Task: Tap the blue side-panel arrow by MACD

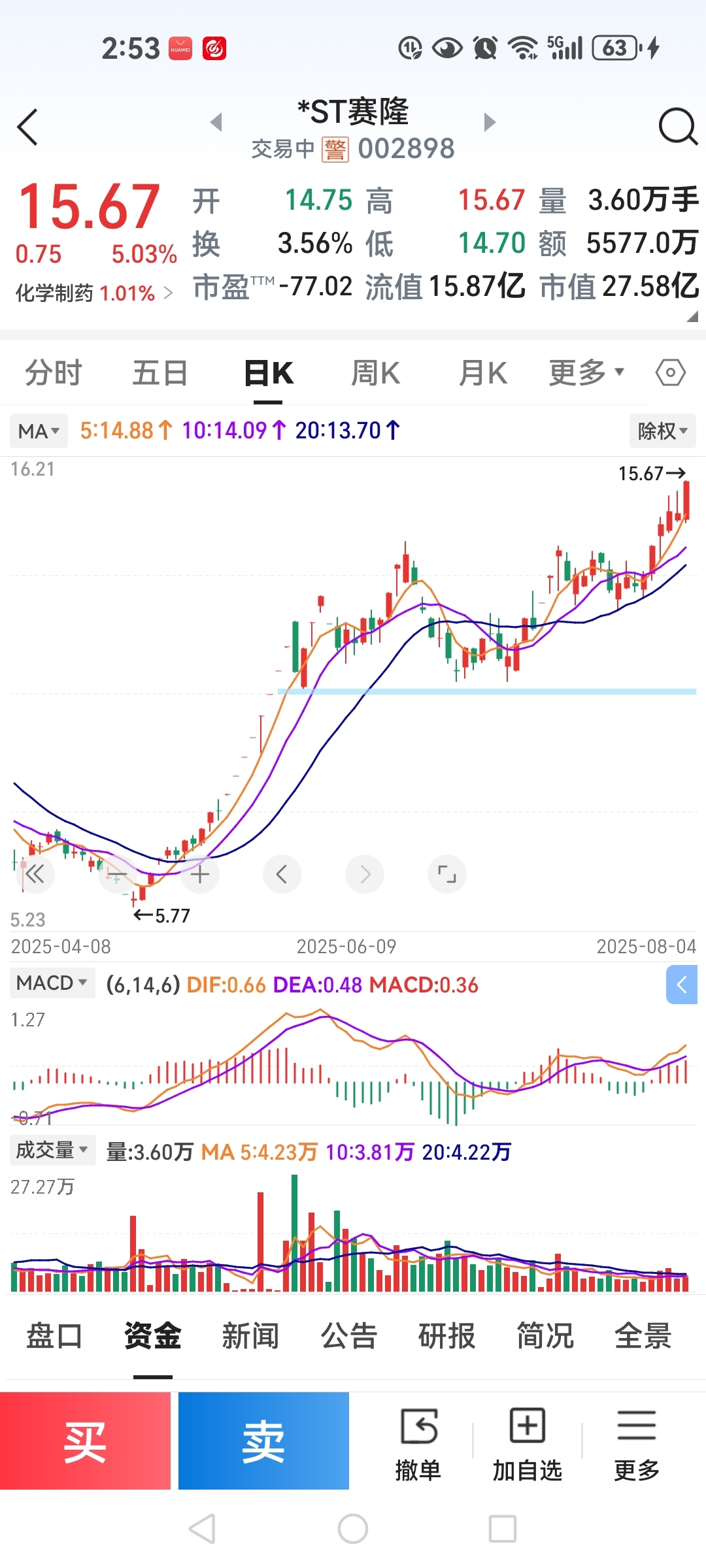Action: coord(682,985)
